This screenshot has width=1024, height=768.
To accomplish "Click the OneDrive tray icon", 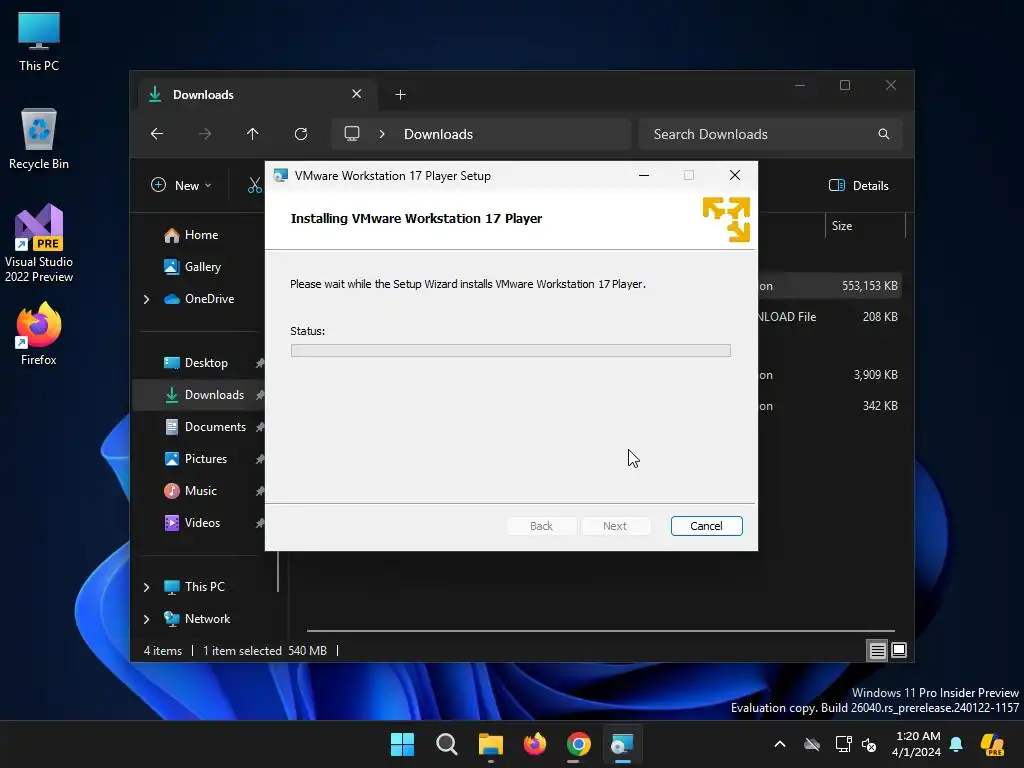I will click(812, 744).
